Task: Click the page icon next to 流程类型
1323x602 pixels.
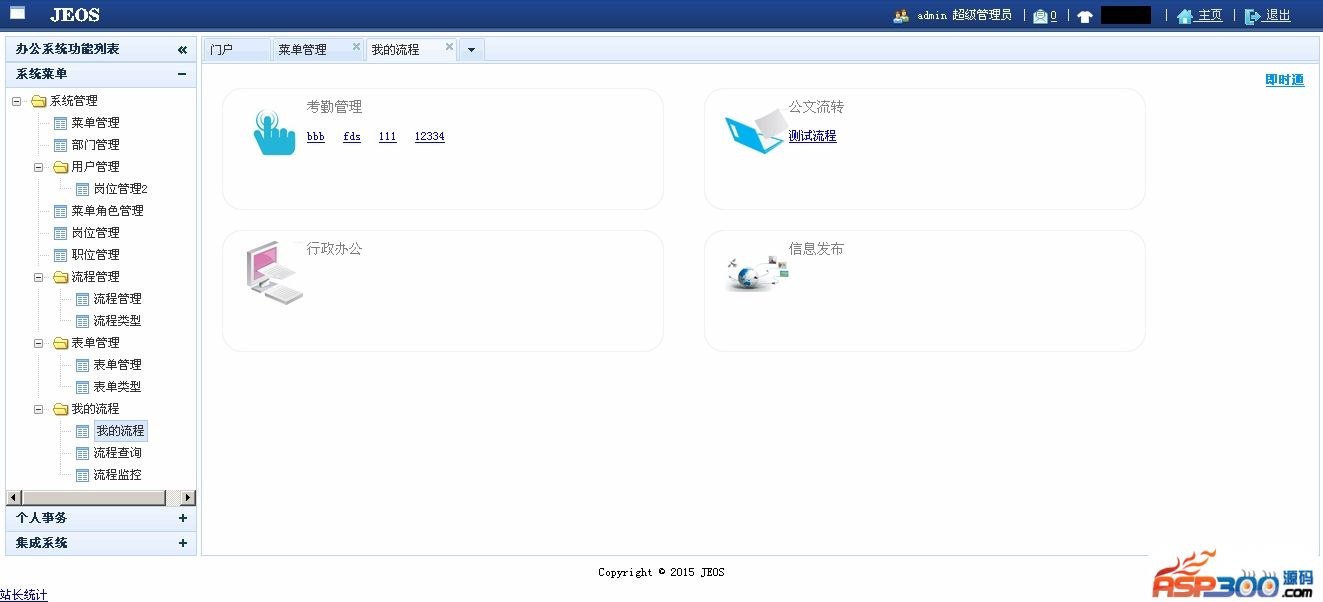Action: pos(82,321)
